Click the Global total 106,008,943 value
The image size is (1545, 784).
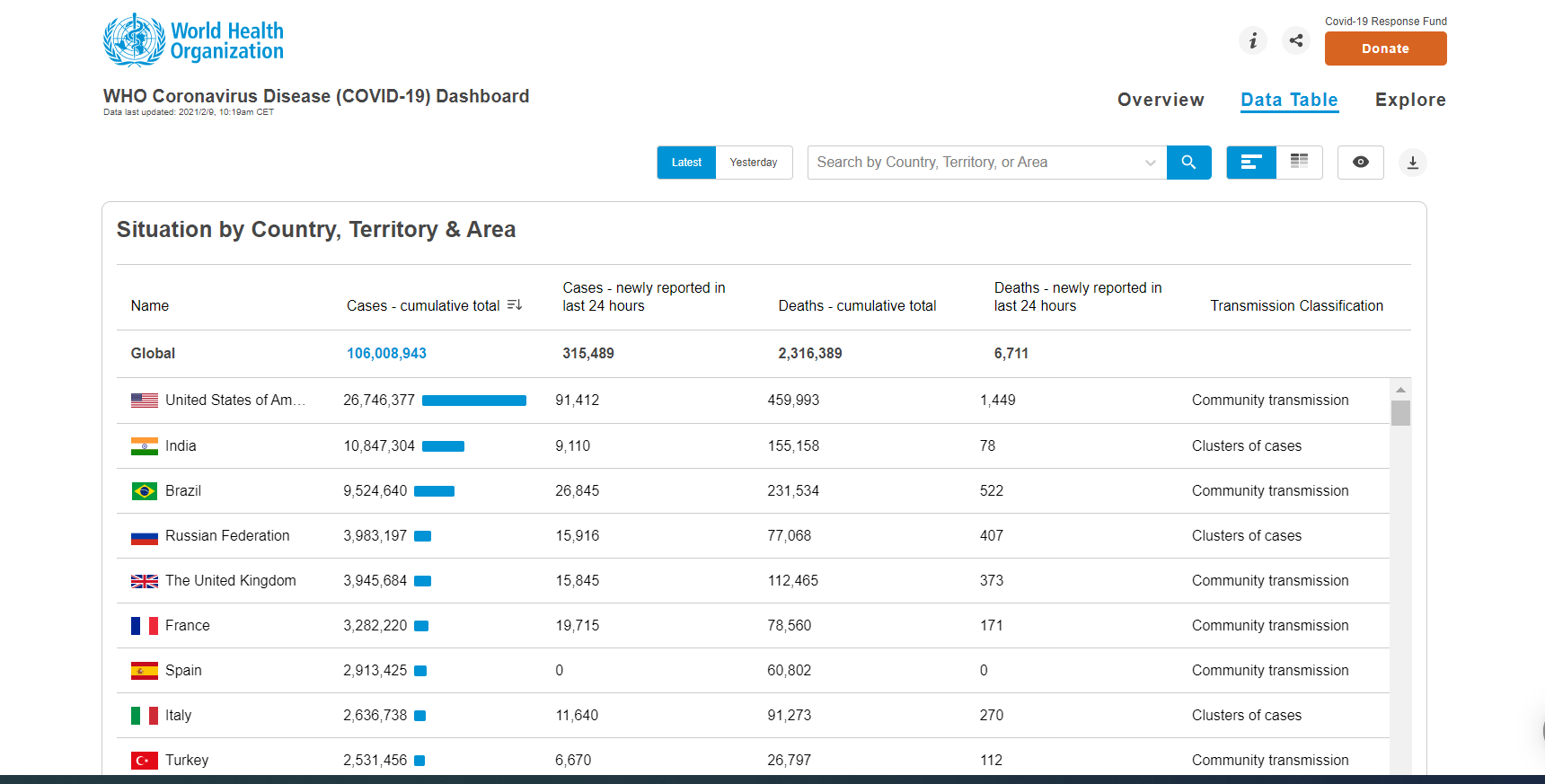click(x=386, y=353)
